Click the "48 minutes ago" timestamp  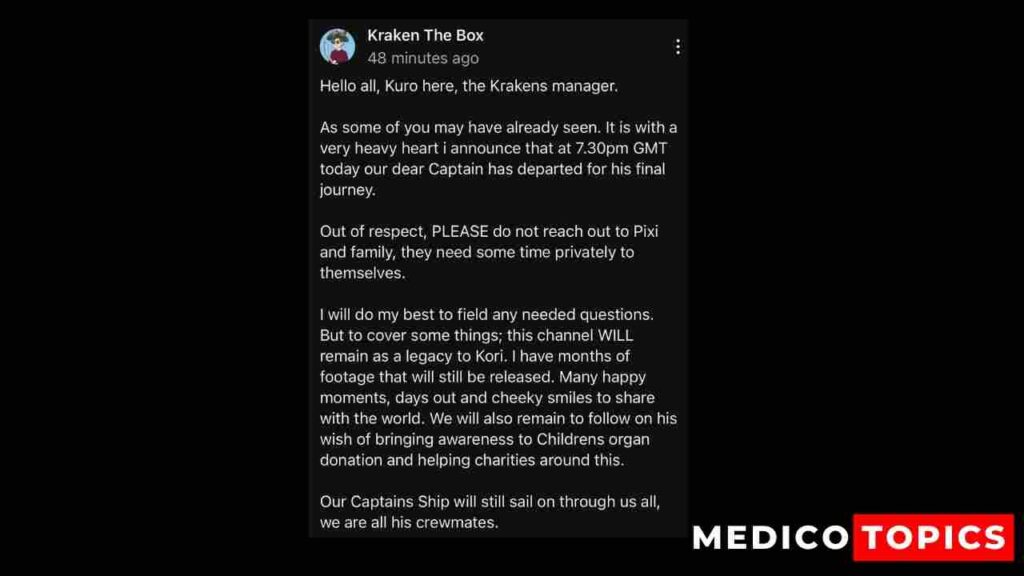(423, 59)
